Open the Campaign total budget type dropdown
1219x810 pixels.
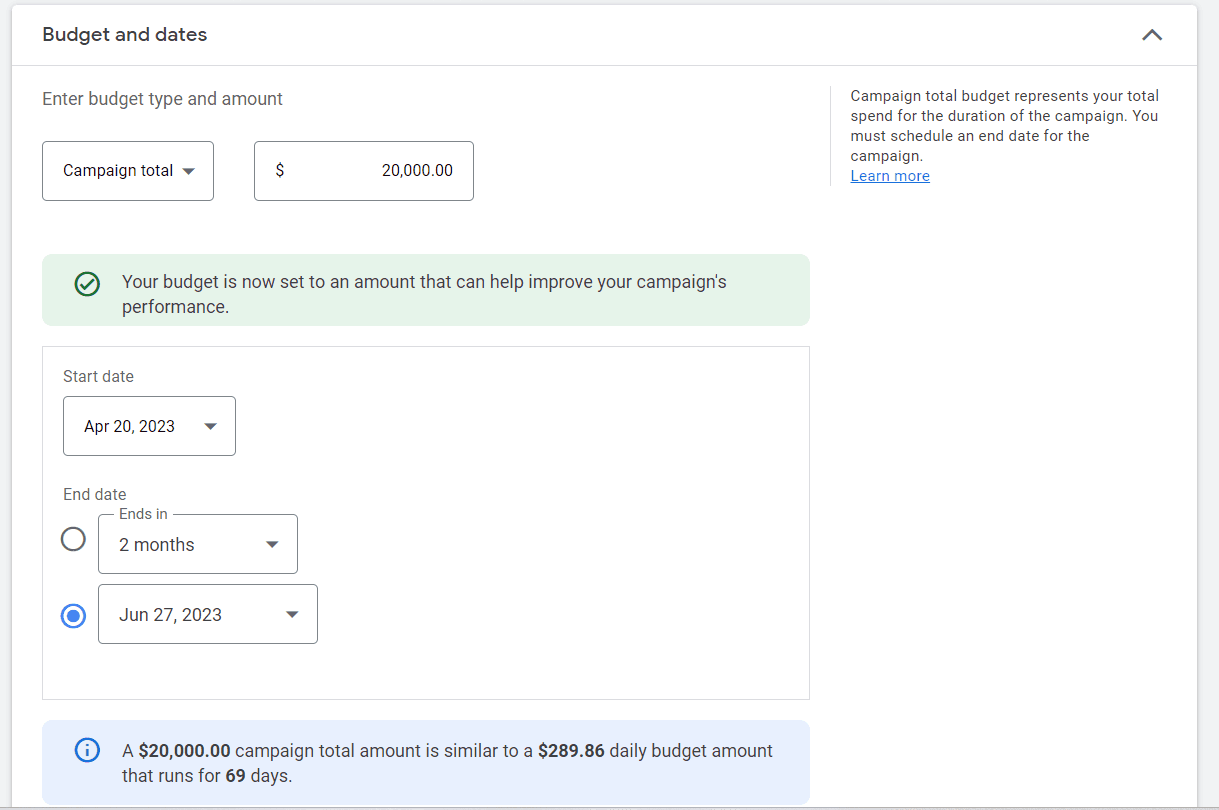click(128, 171)
